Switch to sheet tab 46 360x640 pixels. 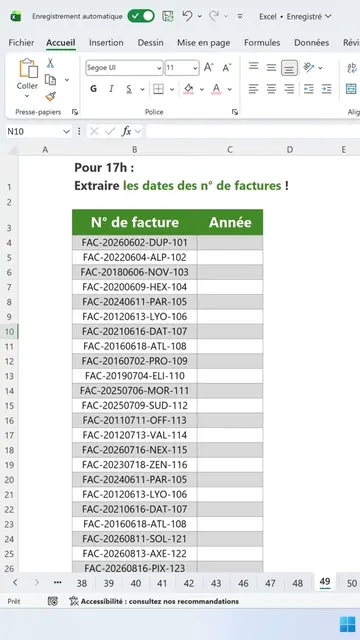(x=243, y=584)
